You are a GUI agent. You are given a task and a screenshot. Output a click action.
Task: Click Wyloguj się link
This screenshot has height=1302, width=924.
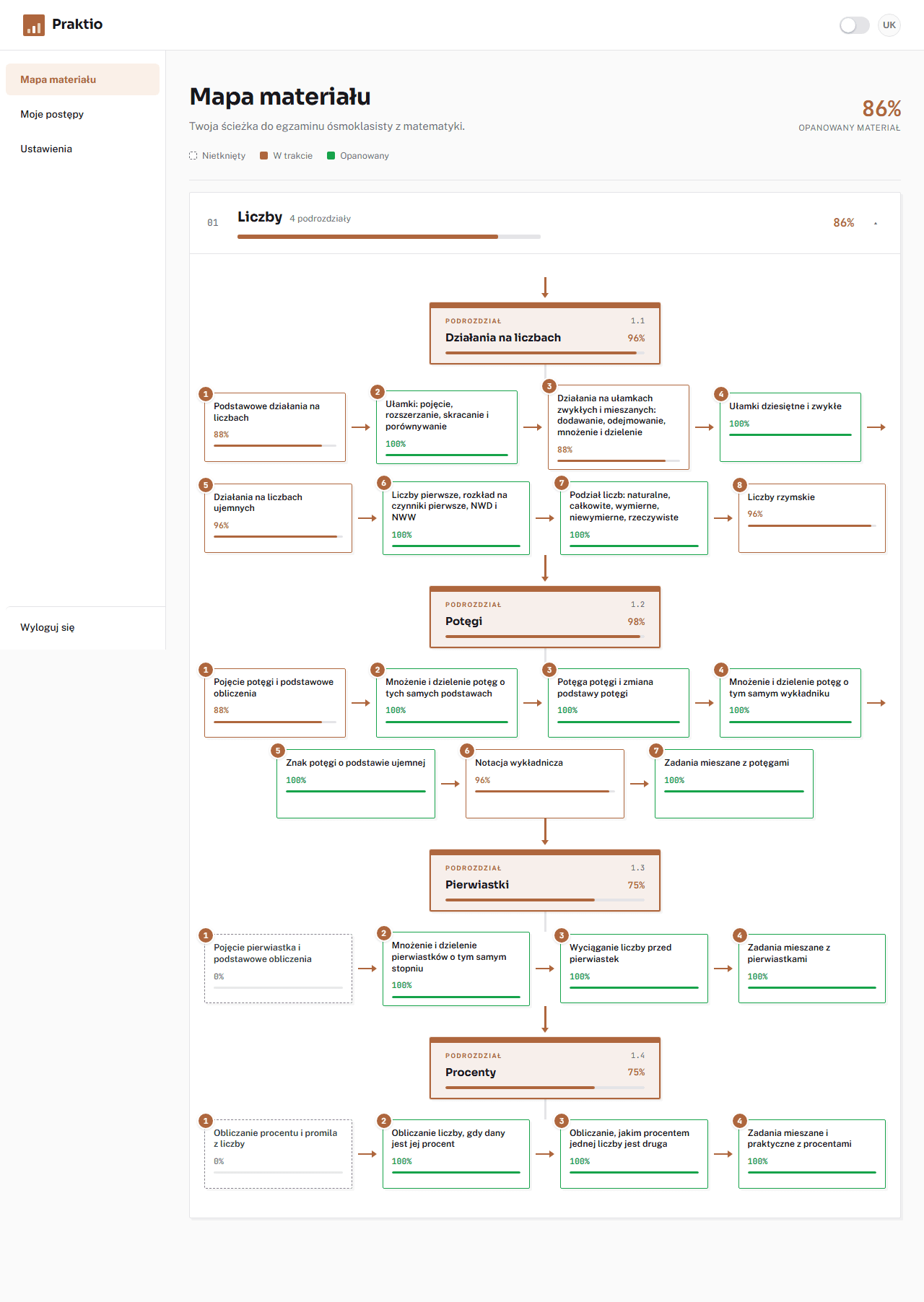point(48,627)
